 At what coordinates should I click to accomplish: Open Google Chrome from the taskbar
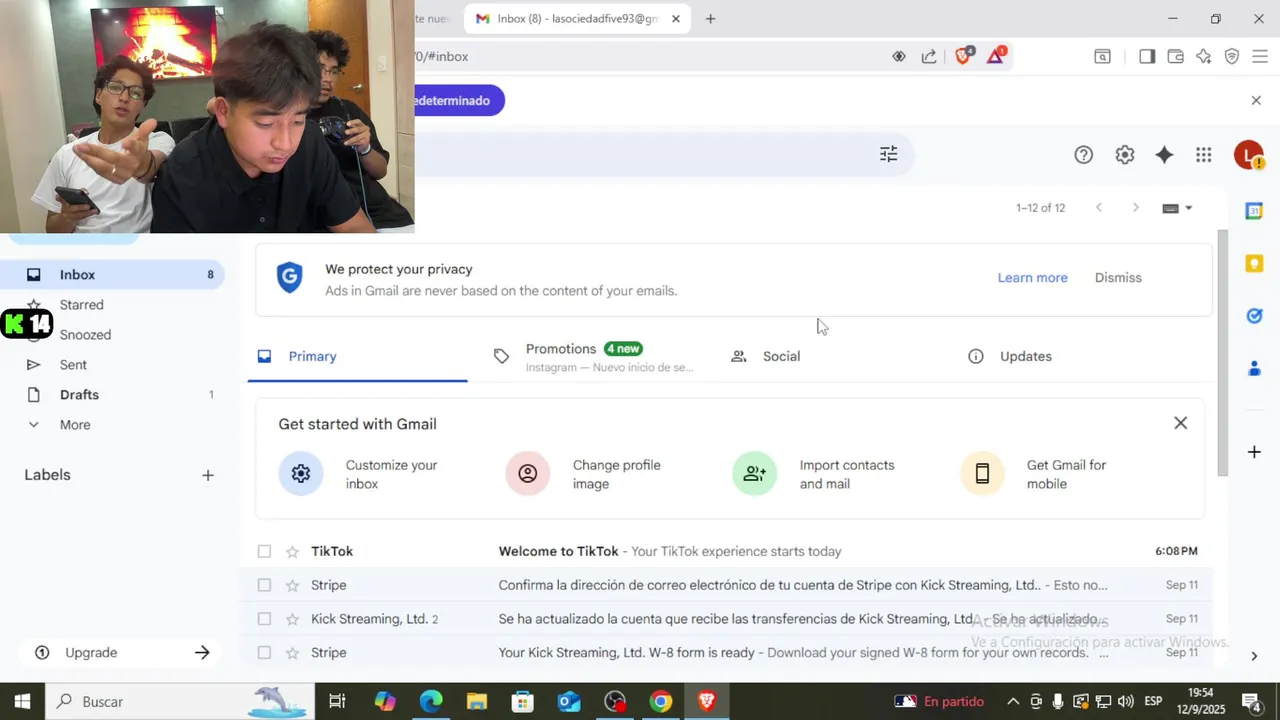[660, 702]
